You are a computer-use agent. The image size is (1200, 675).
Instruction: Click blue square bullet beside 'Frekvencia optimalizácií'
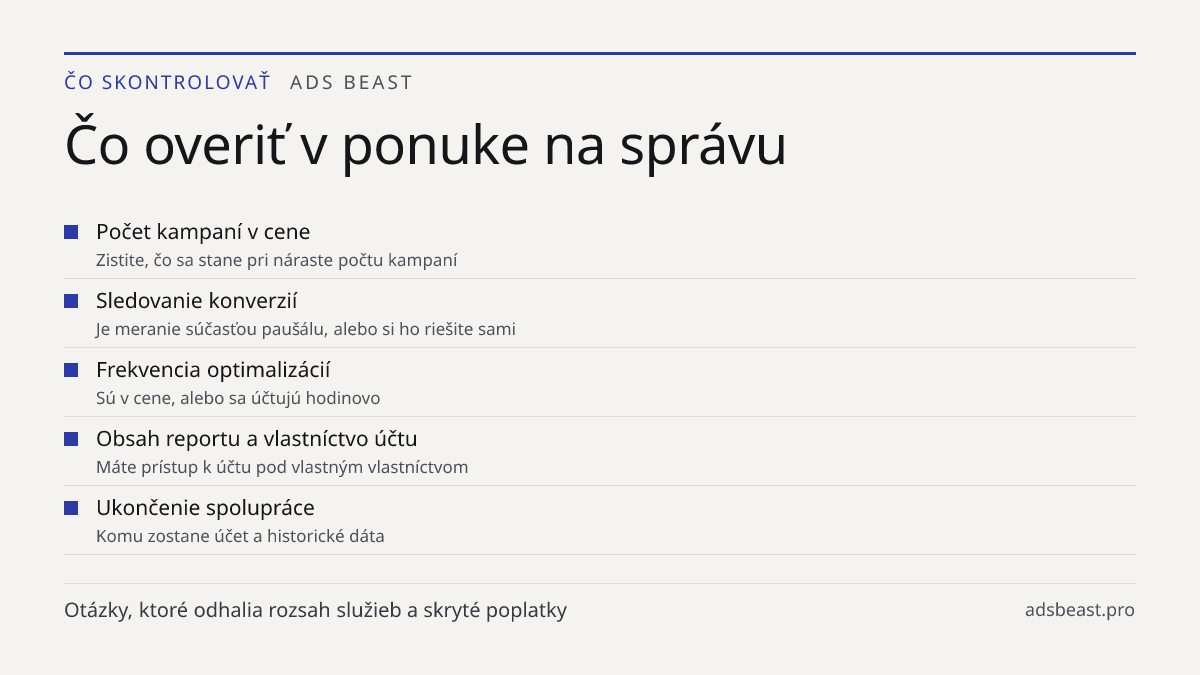(x=71, y=370)
